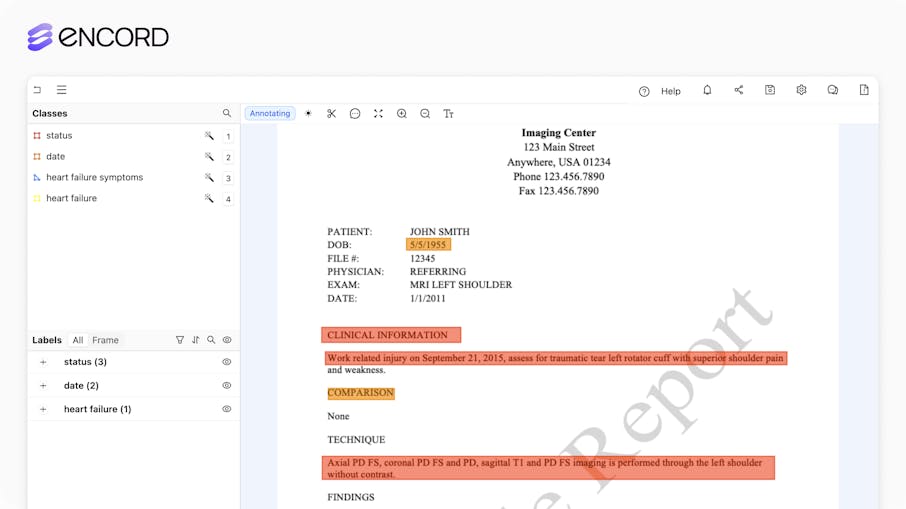Expand the status (3) label group
Image resolution: width=906 pixels, height=509 pixels.
(43, 362)
